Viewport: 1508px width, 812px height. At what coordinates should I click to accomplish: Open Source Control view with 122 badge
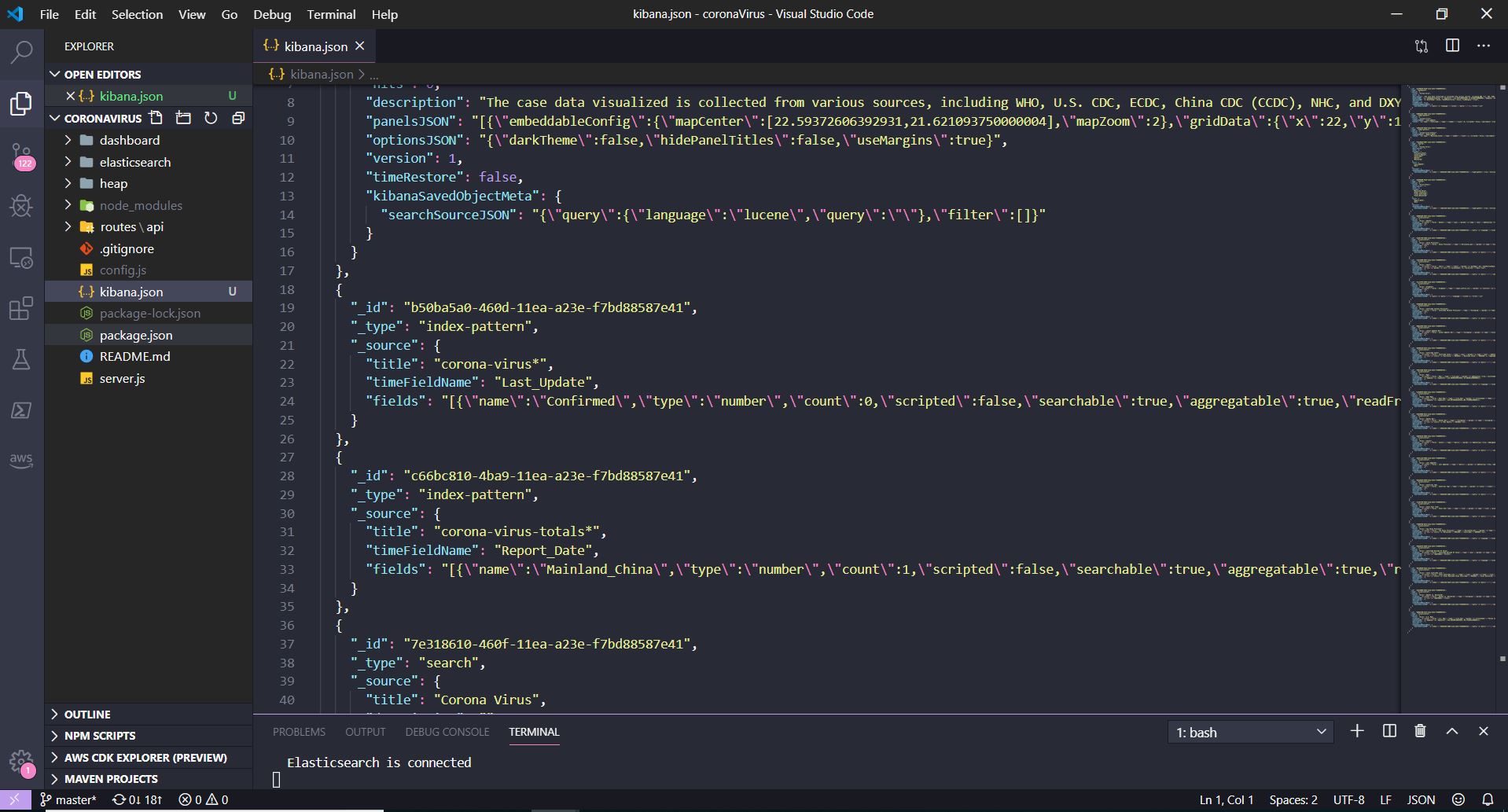(x=21, y=156)
